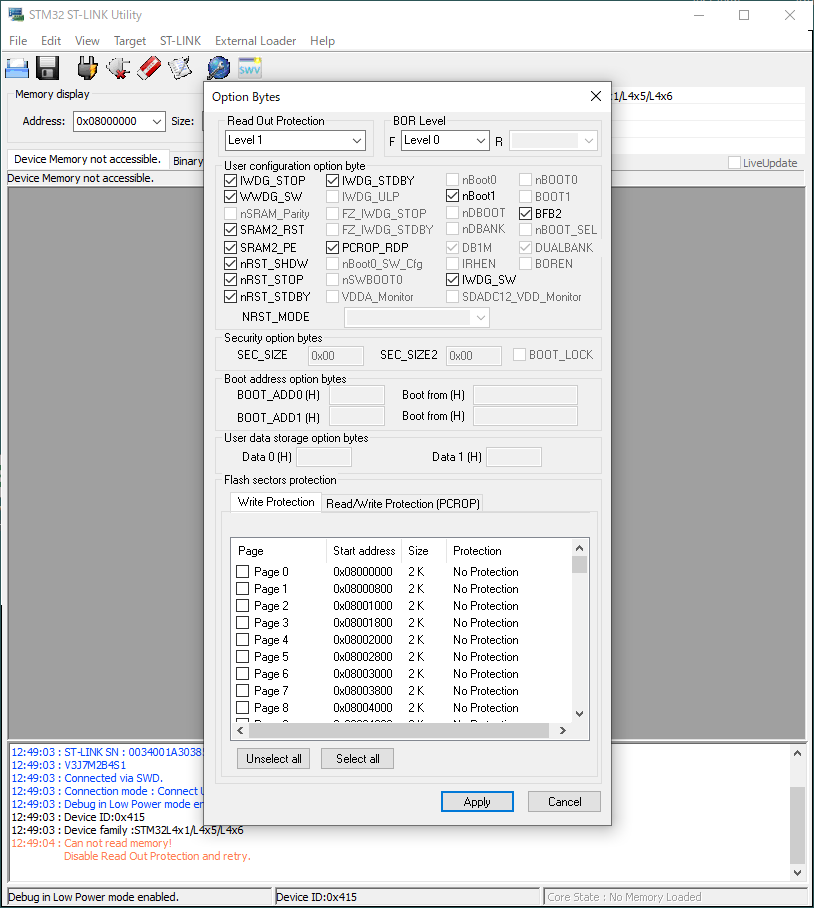This screenshot has height=908, width=814.
Task: Click the page list horizontal scrollbar
Action: (x=399, y=731)
